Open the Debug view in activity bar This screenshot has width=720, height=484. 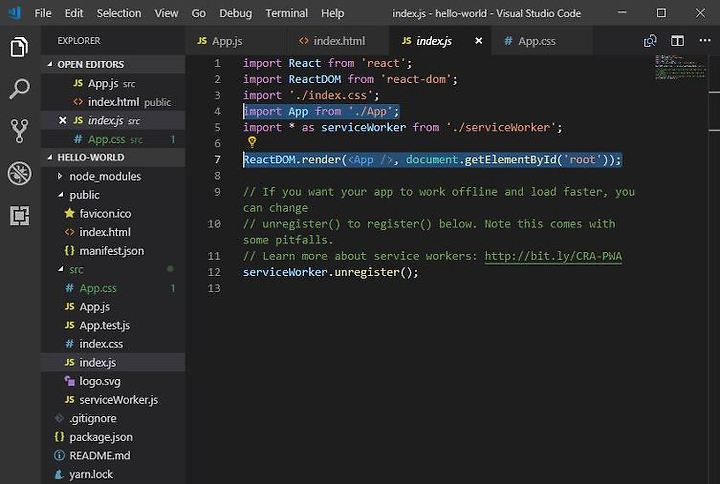click(19, 173)
